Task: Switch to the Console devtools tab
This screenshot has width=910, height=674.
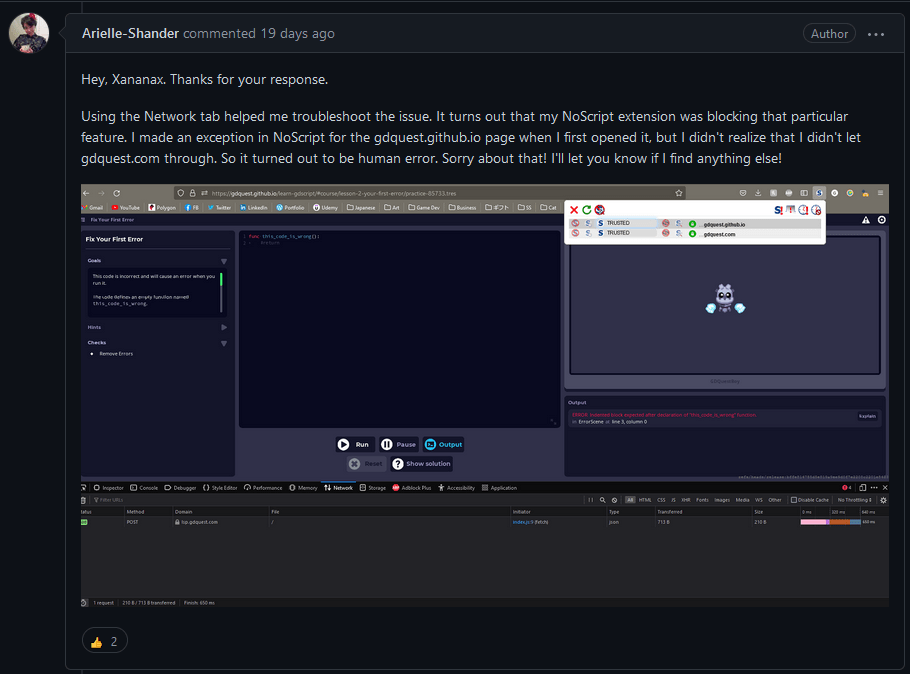Action: coord(145,488)
